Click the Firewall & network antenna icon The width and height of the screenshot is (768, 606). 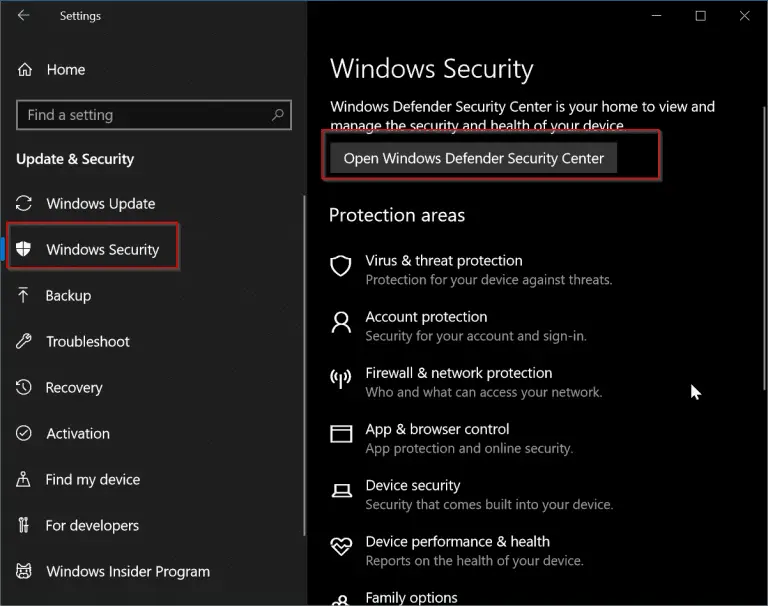(340, 378)
